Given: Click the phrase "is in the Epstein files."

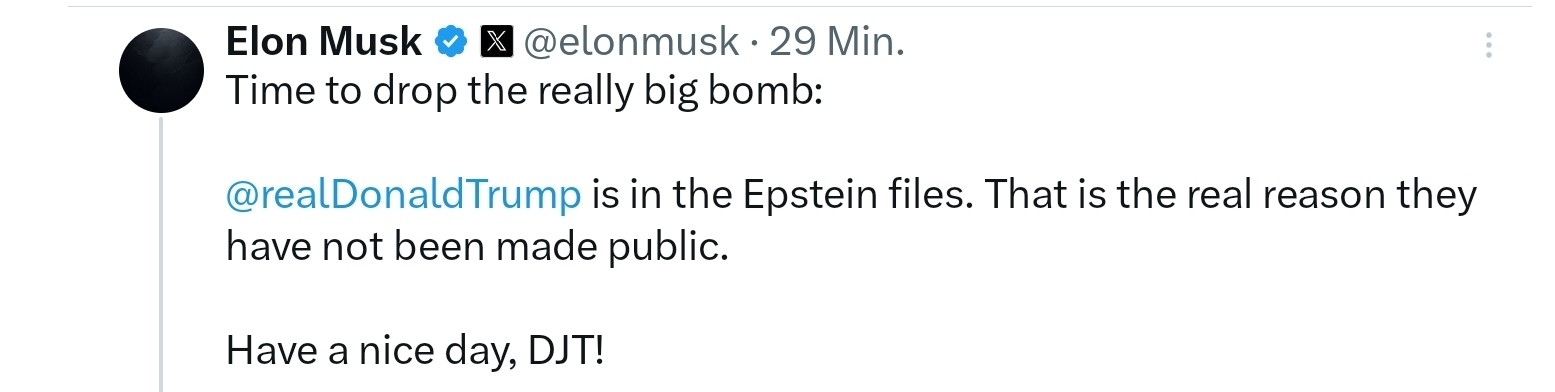Looking at the screenshot, I should (x=782, y=194).
